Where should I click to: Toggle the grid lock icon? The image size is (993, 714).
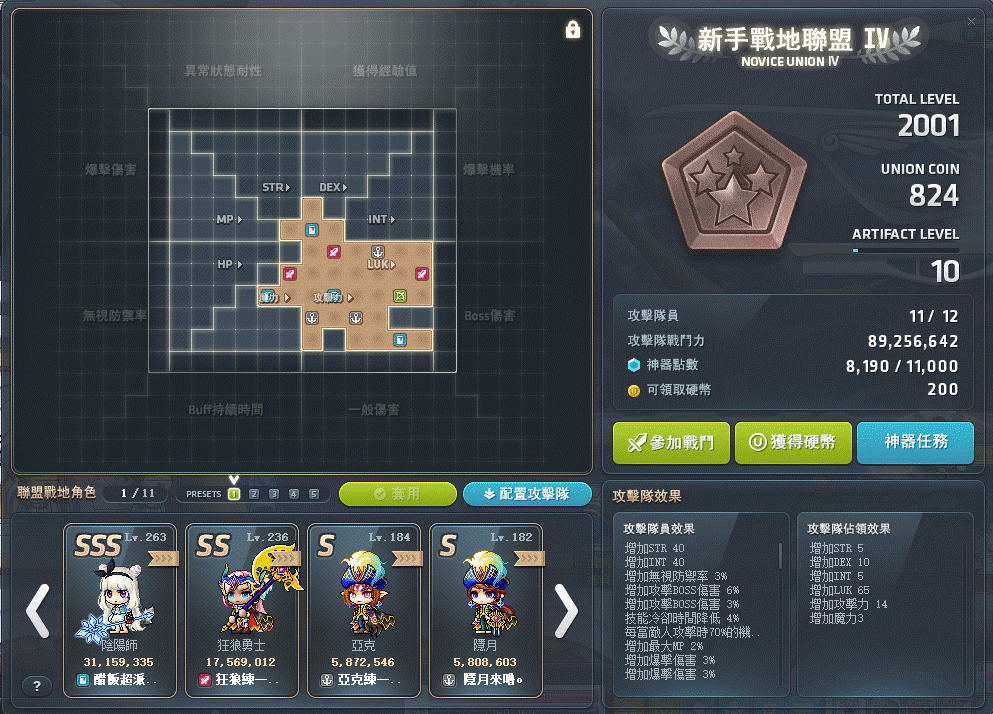[x=572, y=29]
